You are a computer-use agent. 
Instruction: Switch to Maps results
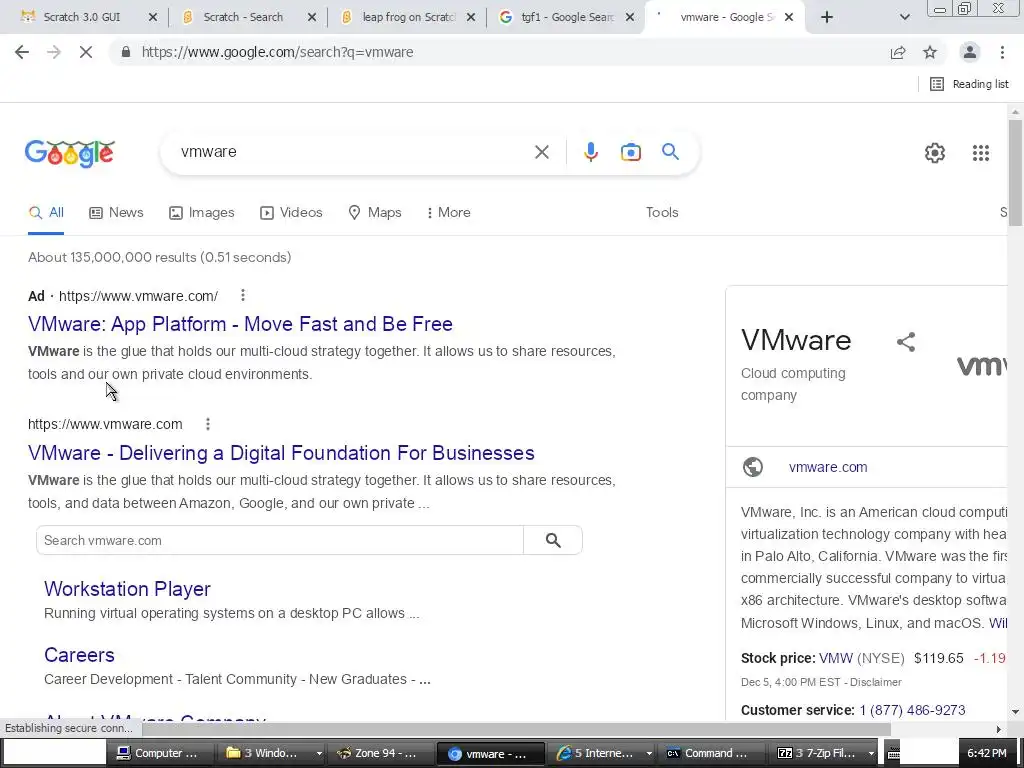pos(375,212)
